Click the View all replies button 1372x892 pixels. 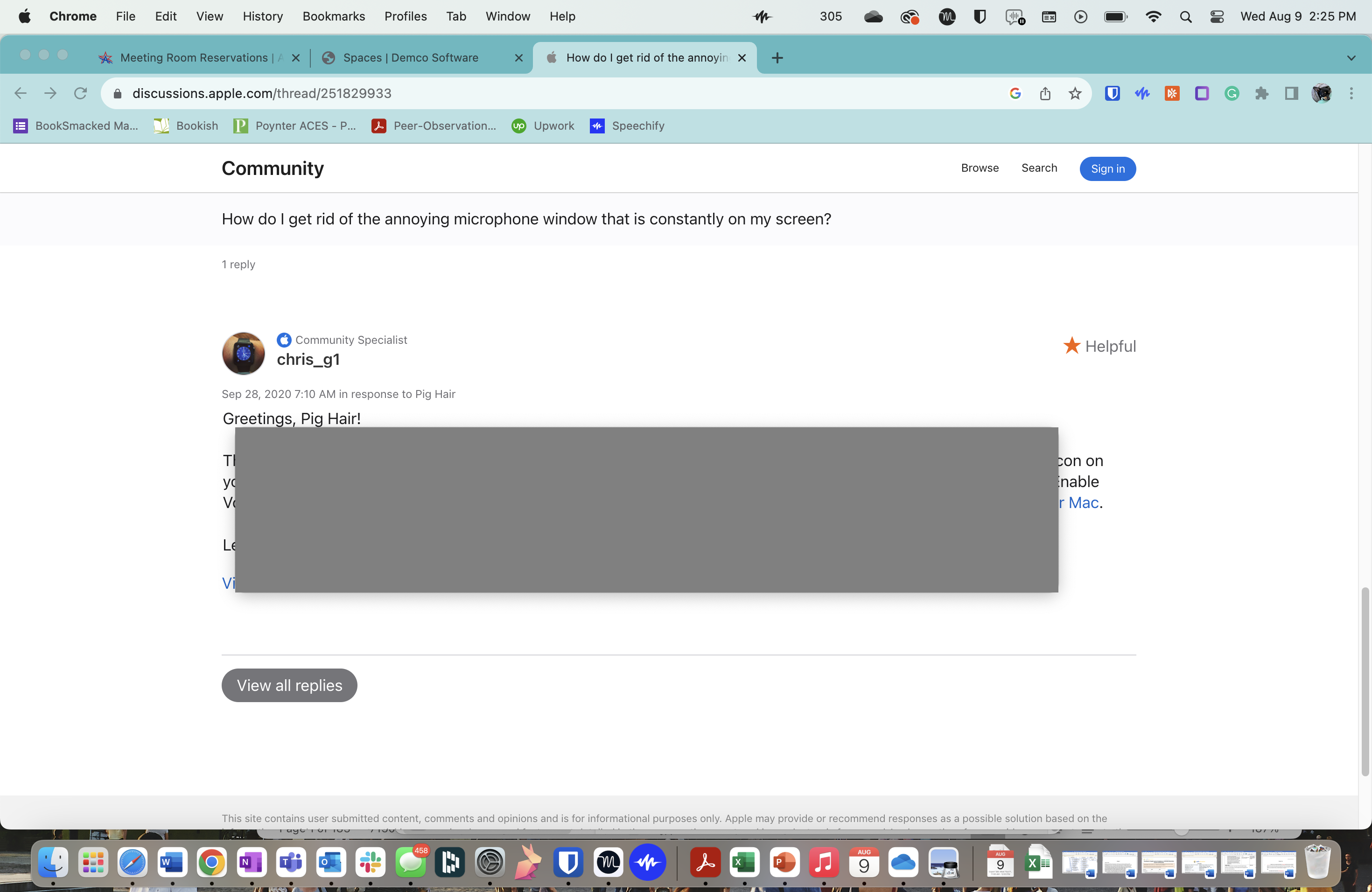[x=289, y=685]
